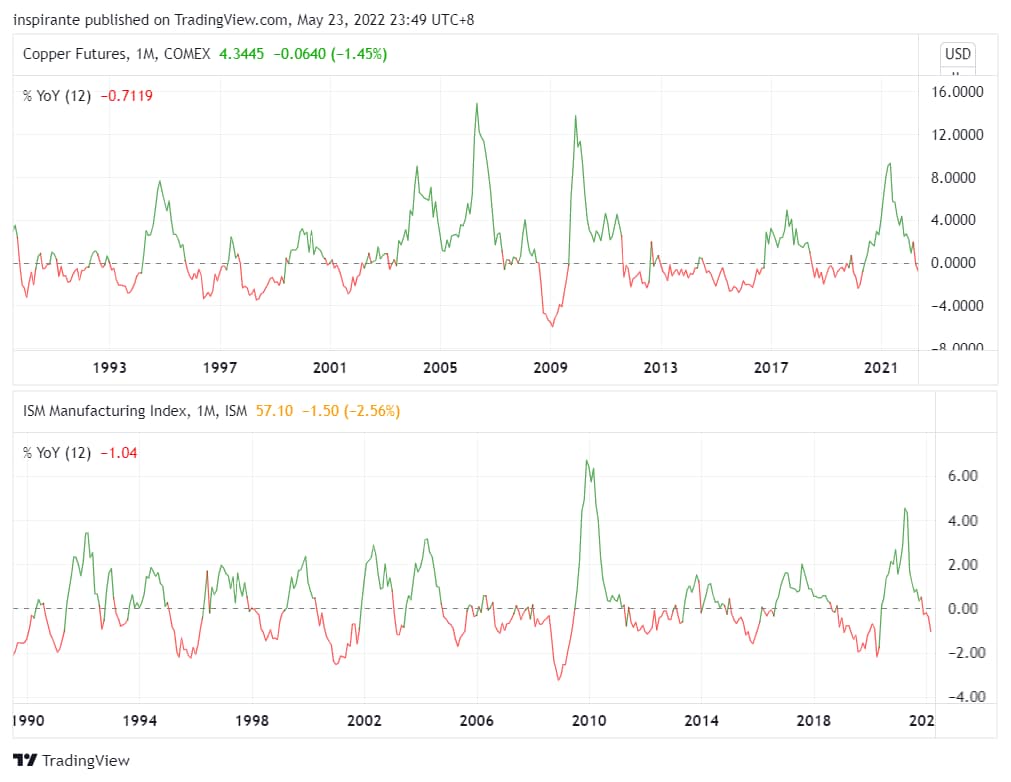Image resolution: width=1011 pixels, height=782 pixels.
Task: Select the % YoY (12) indicator in ISM pane
Action: [57, 453]
